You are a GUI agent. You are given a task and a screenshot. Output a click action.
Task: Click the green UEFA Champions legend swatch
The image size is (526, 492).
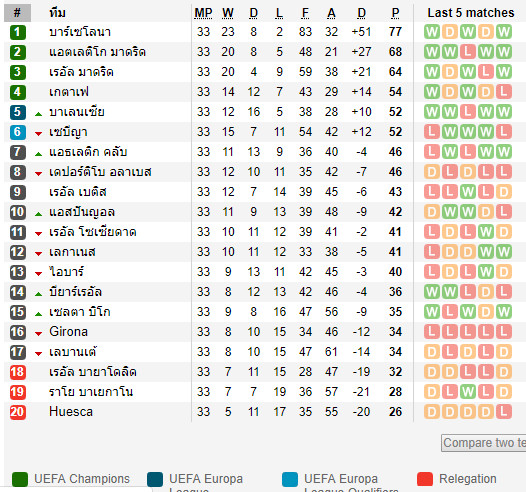(x=20, y=479)
